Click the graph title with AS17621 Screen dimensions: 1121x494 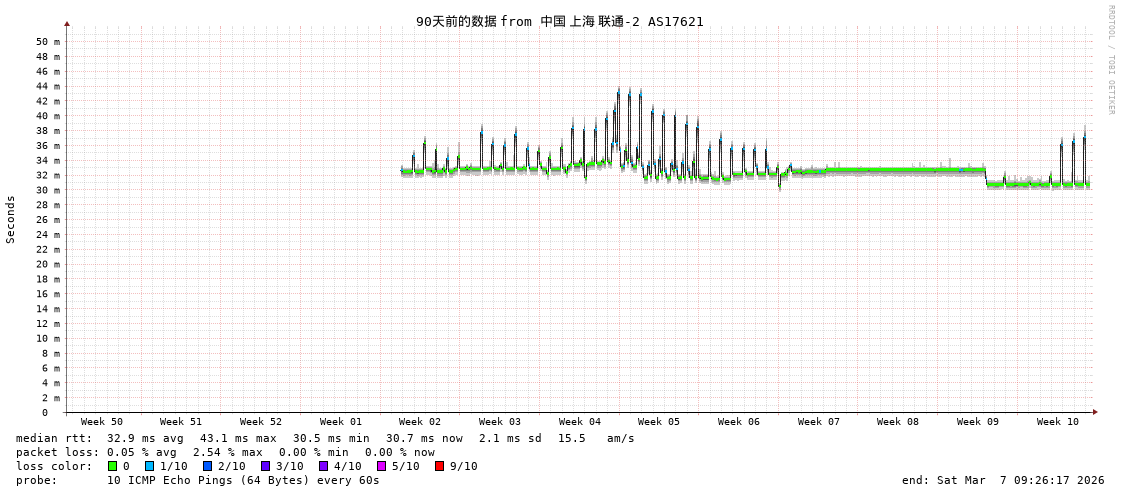(x=560, y=21)
